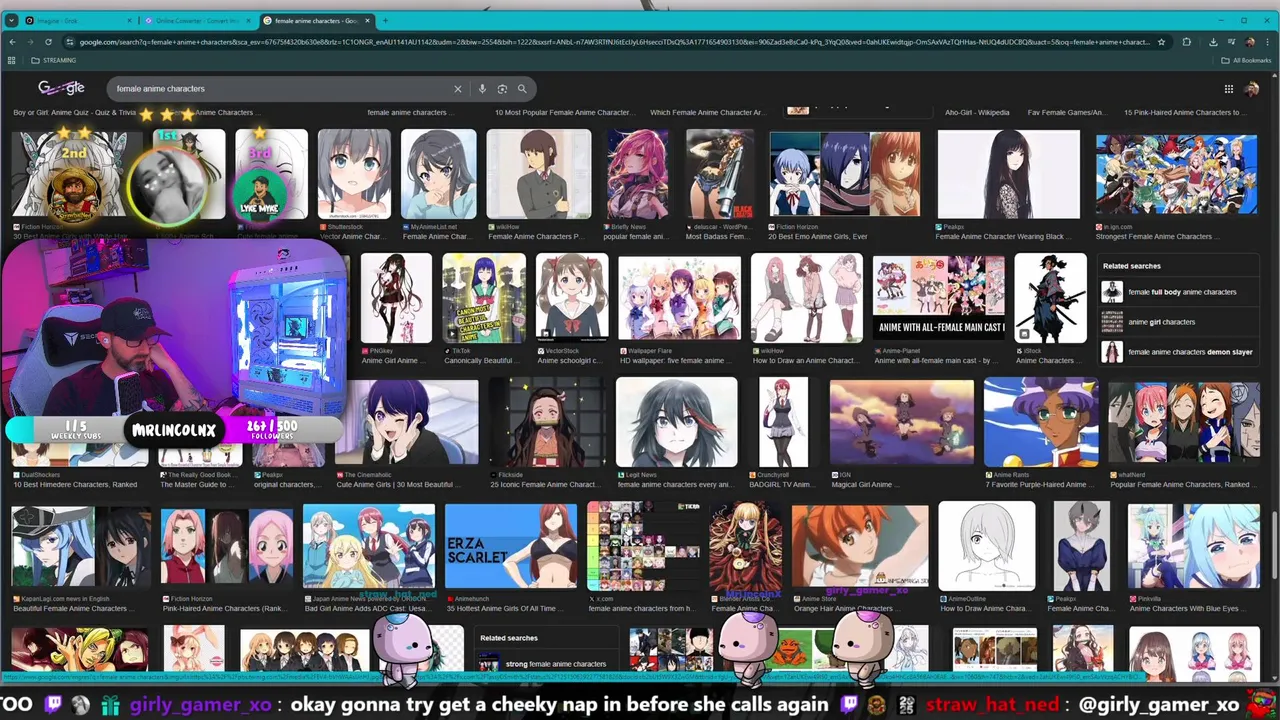Screen dimensions: 1280x720
Task: Go back using the browser back arrow
Action: pos(12,42)
